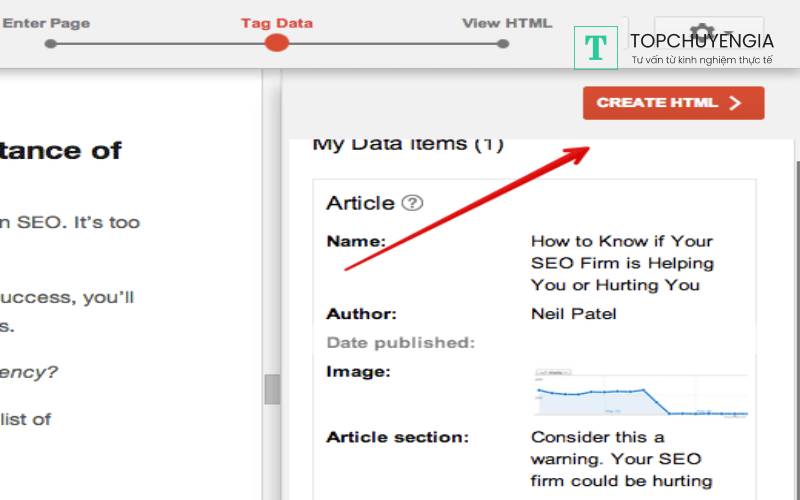The height and width of the screenshot is (500, 800).
Task: Click the active red Tag Data step dot
Action: coord(277,43)
